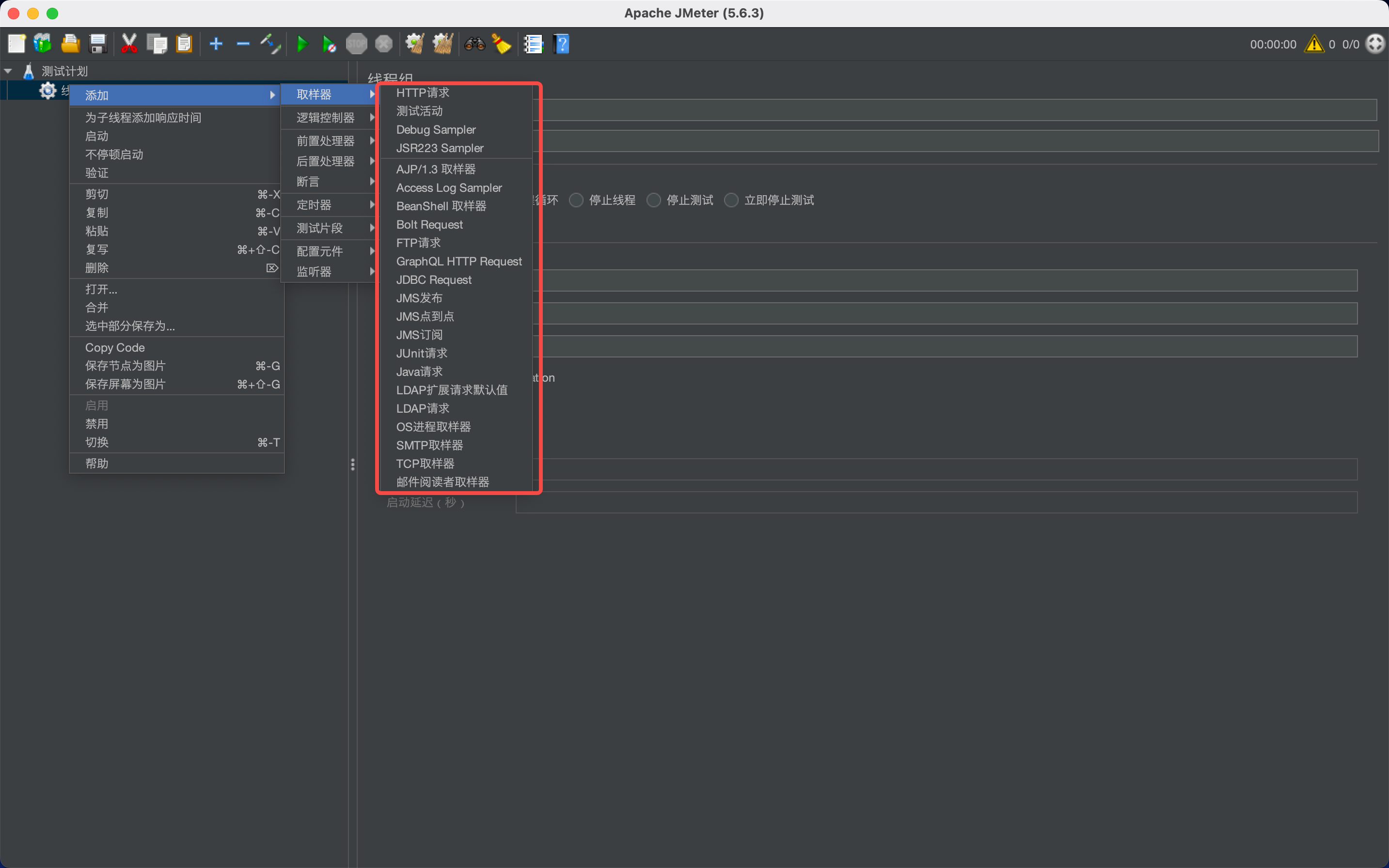1389x868 pixels.
Task: Expand the 逻辑控制器 submenu
Action: 329,118
